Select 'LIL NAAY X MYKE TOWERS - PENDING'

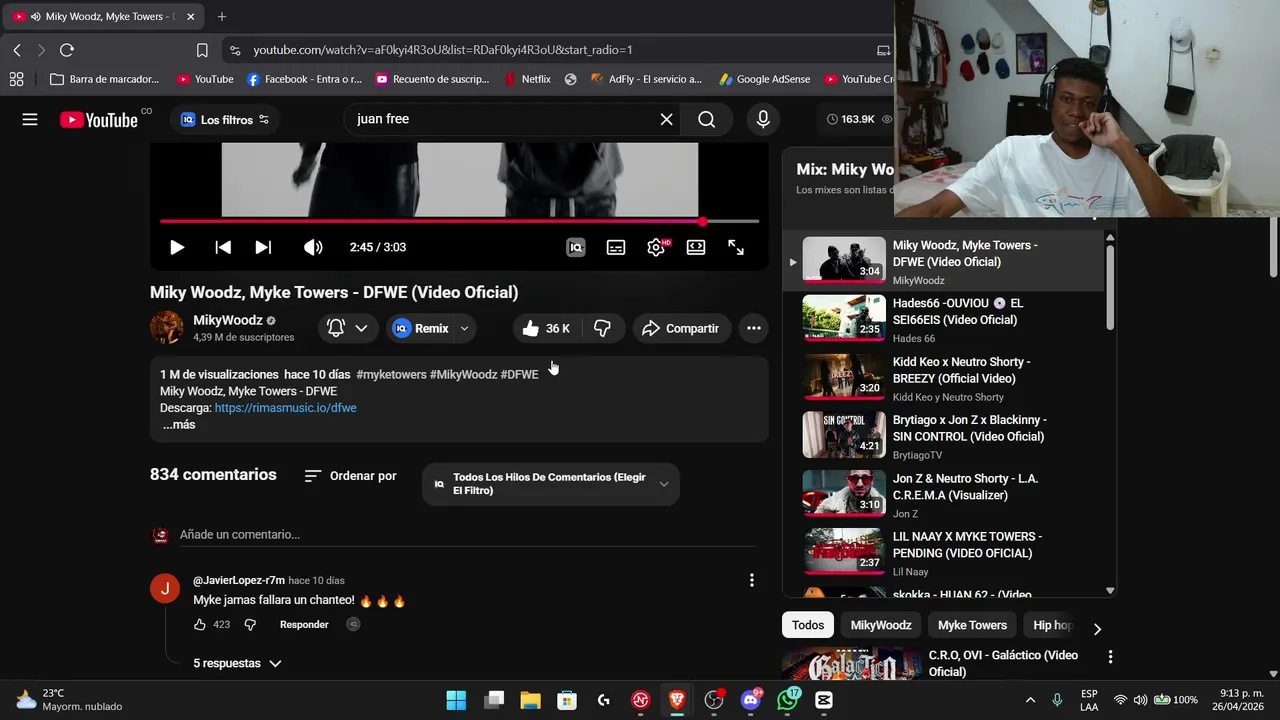pyautogui.click(x=943, y=553)
